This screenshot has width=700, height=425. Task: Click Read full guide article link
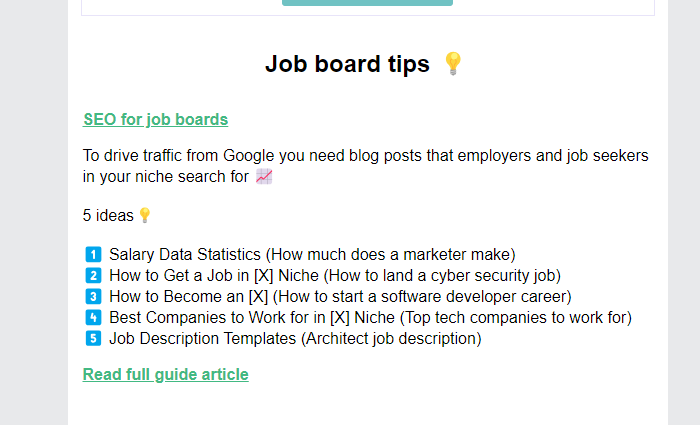[x=166, y=375]
